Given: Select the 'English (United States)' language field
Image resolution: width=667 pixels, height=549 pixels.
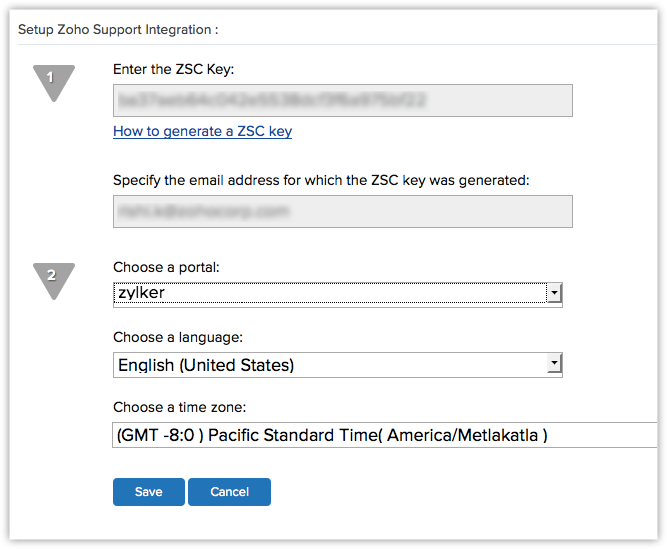Looking at the screenshot, I should (x=330, y=365).
